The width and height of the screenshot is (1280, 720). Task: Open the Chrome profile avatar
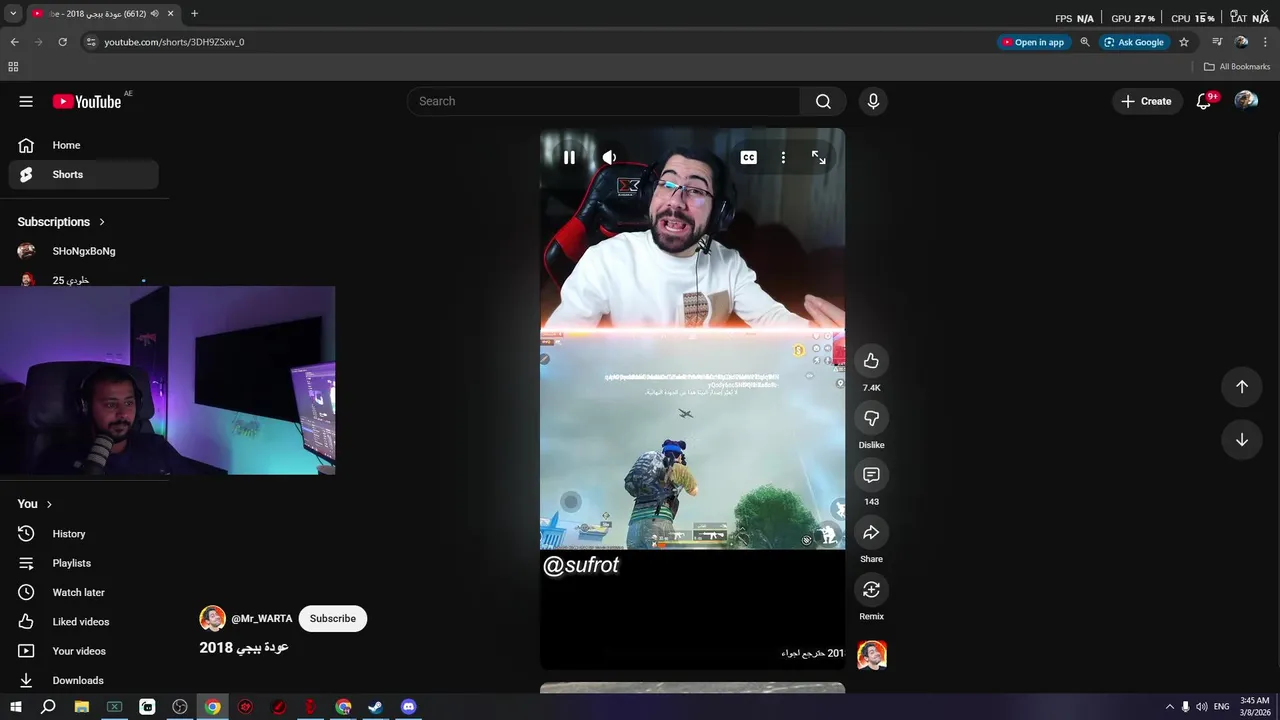[1241, 42]
